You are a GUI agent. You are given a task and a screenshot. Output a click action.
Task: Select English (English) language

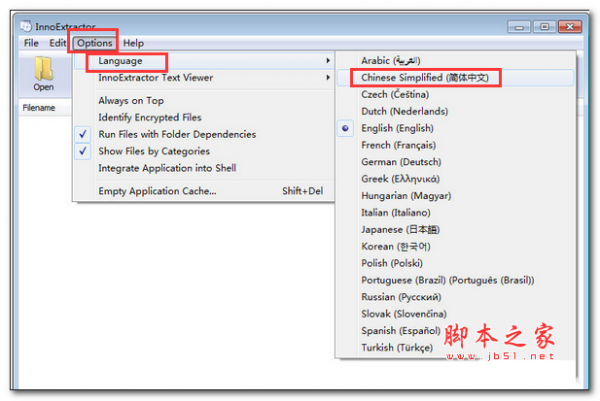[455, 128]
